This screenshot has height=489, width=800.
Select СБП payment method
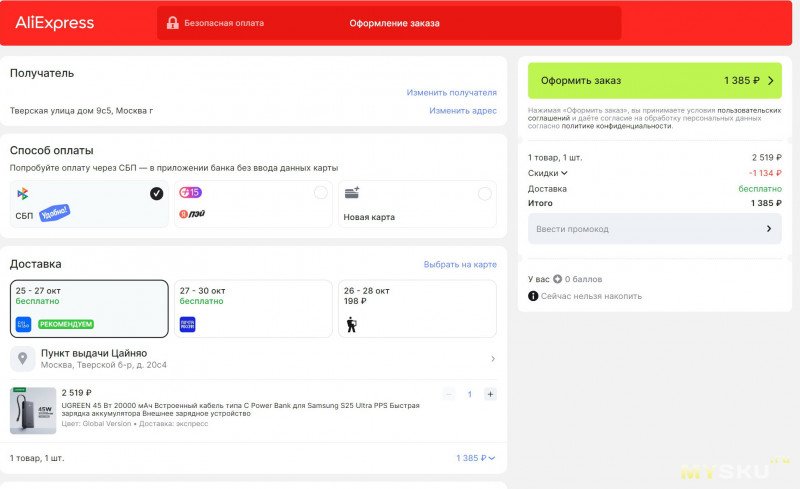click(x=88, y=204)
